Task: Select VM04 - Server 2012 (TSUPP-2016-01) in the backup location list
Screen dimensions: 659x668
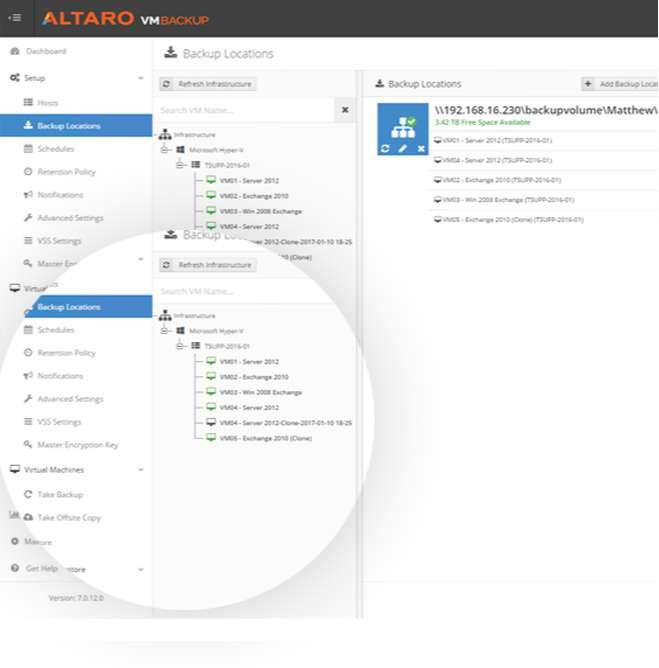Action: (x=497, y=160)
